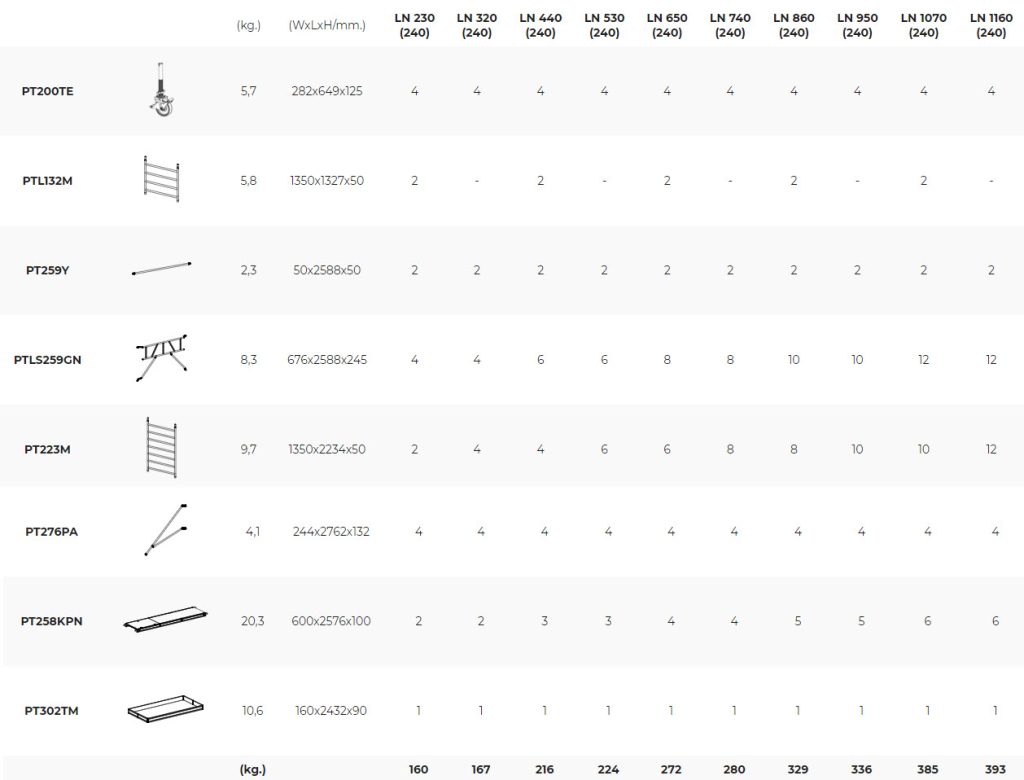Click the PT258KPN platform image

166,621
